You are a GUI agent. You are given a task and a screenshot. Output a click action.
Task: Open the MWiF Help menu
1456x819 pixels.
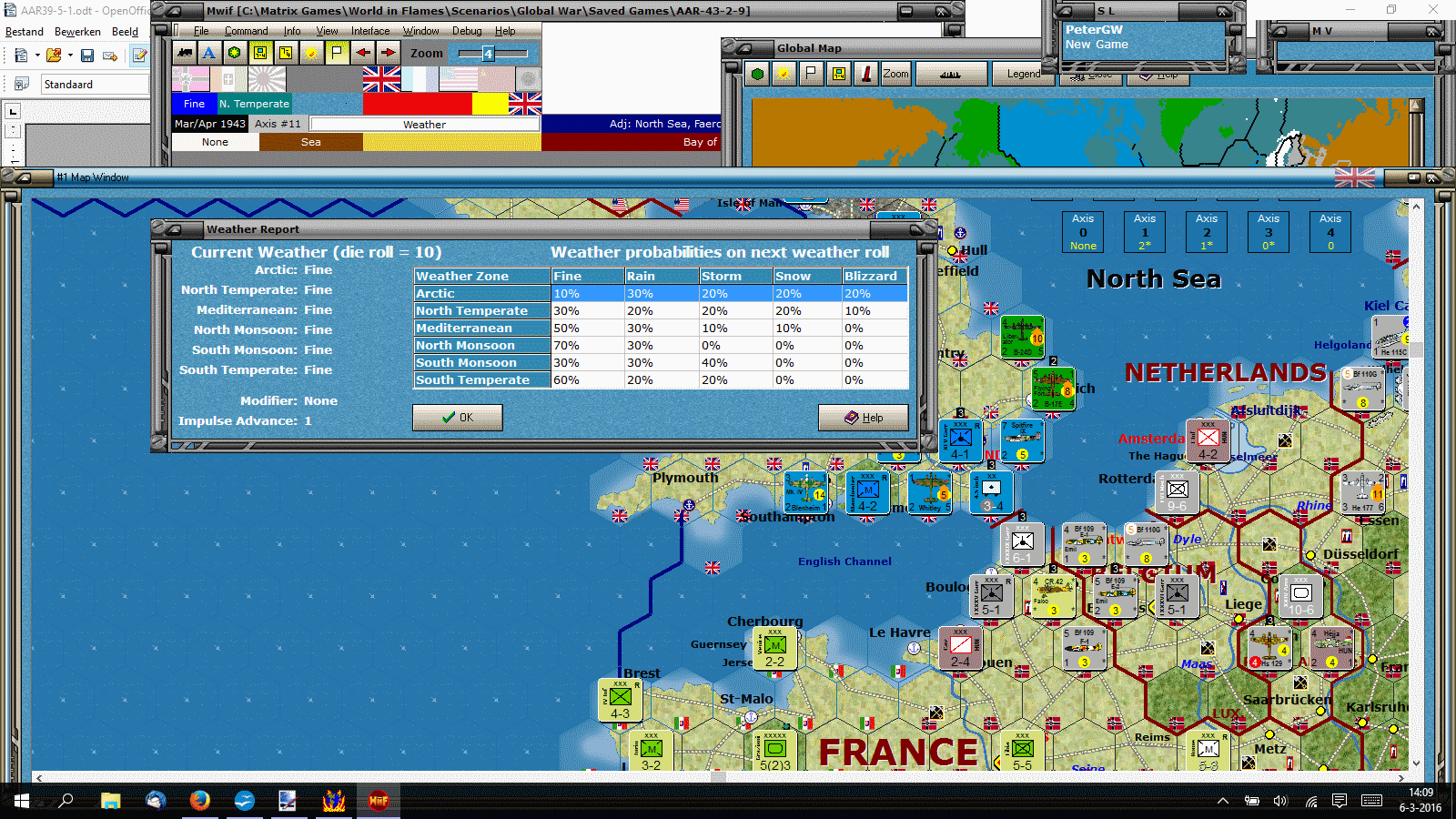505,31
